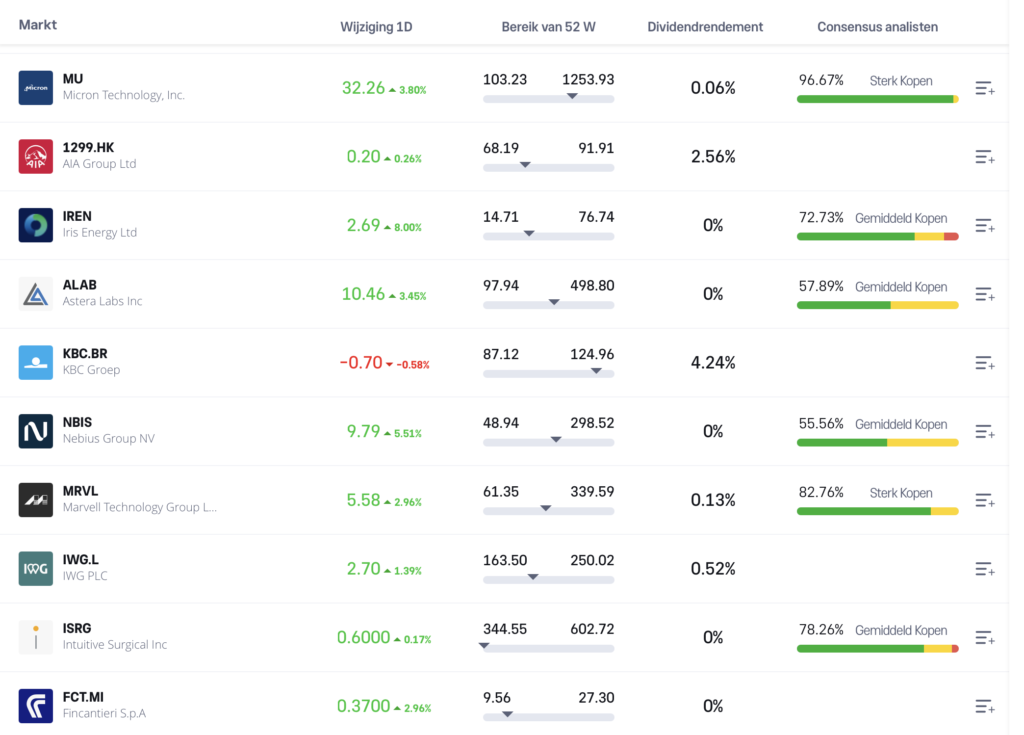The image size is (1024, 735).
Task: Click the Gemiddeld Kopen label for IREN
Action: click(x=901, y=218)
